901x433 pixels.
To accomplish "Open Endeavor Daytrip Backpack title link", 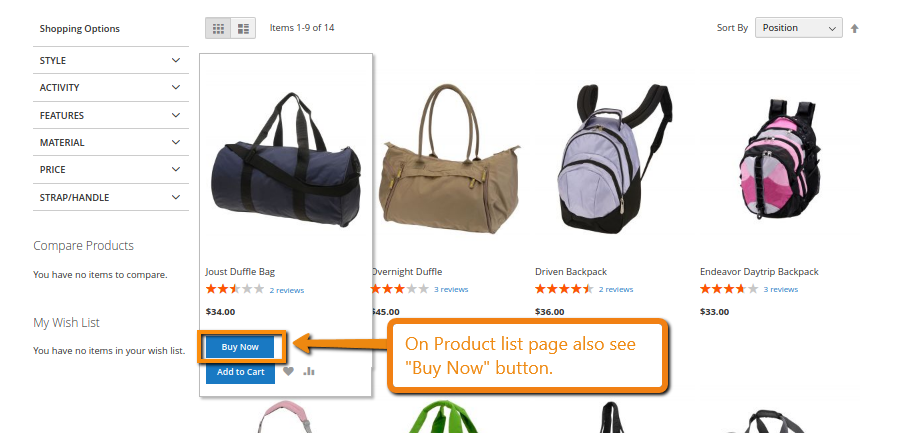I will pos(759,272).
